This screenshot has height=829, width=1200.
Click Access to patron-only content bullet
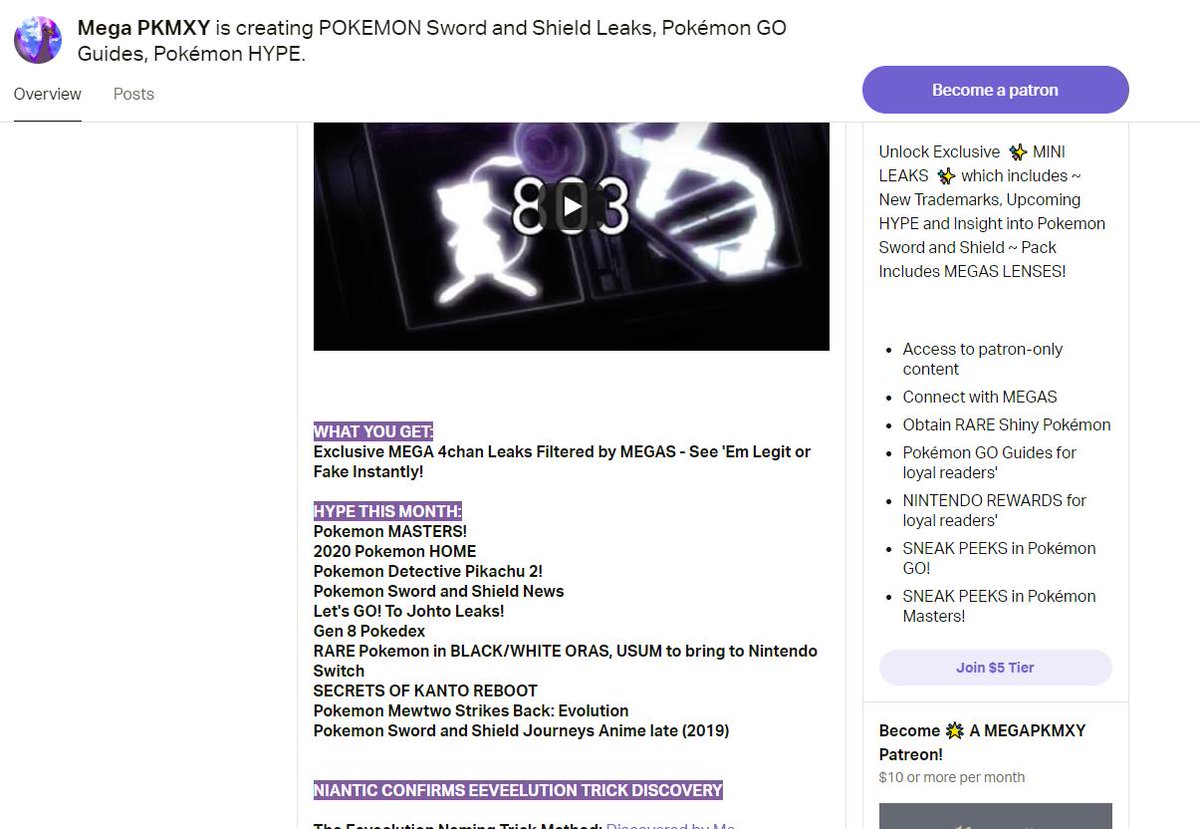983,359
